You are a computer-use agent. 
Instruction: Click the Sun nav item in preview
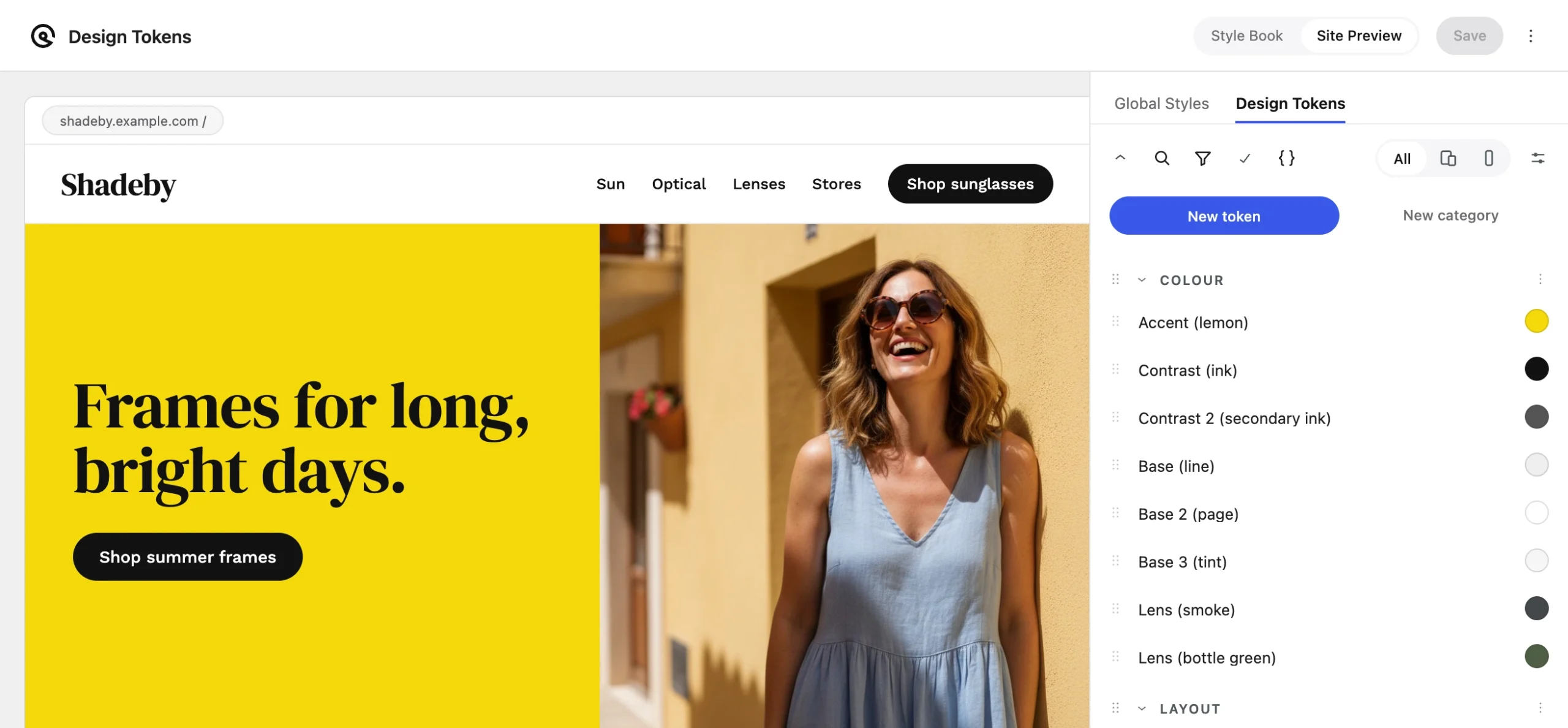[x=611, y=184]
